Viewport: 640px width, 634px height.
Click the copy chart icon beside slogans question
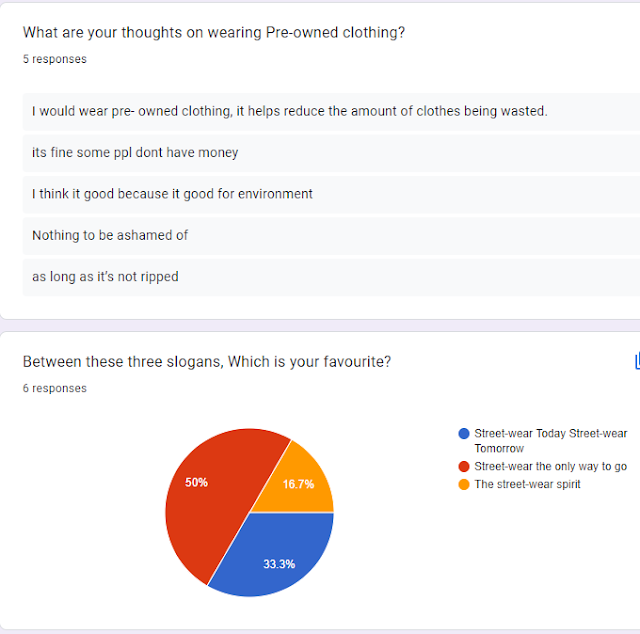point(637,361)
